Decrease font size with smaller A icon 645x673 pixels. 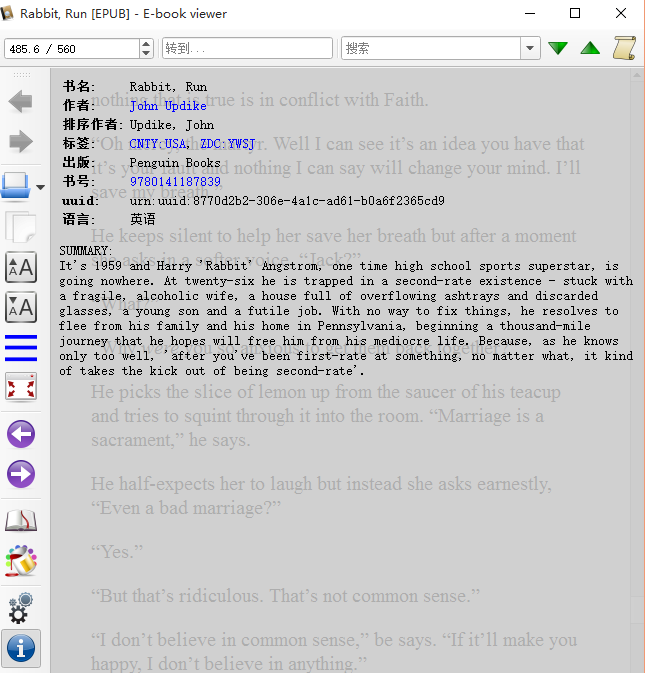click(21, 306)
